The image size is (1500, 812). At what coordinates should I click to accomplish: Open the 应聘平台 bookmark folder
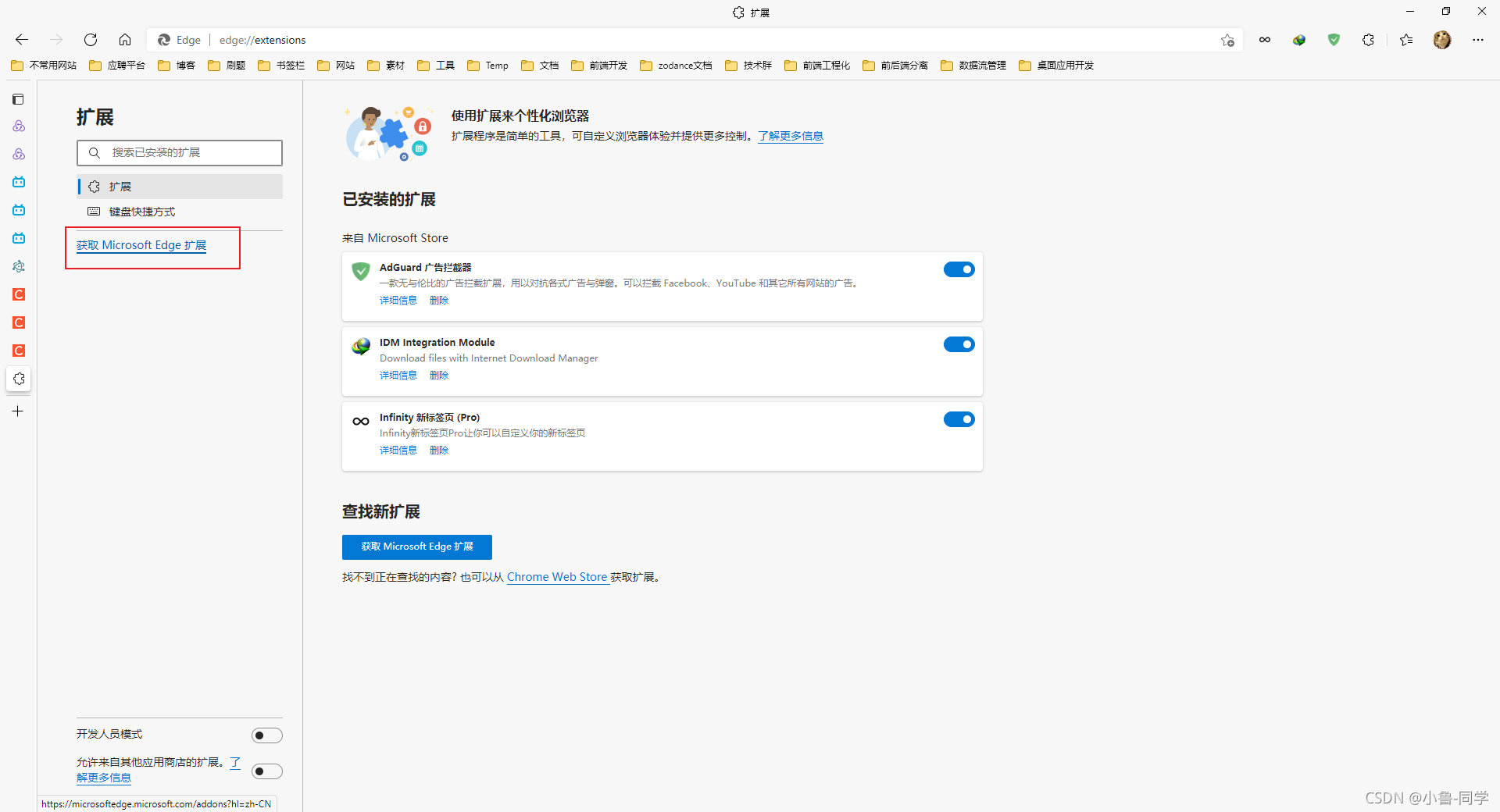117,66
